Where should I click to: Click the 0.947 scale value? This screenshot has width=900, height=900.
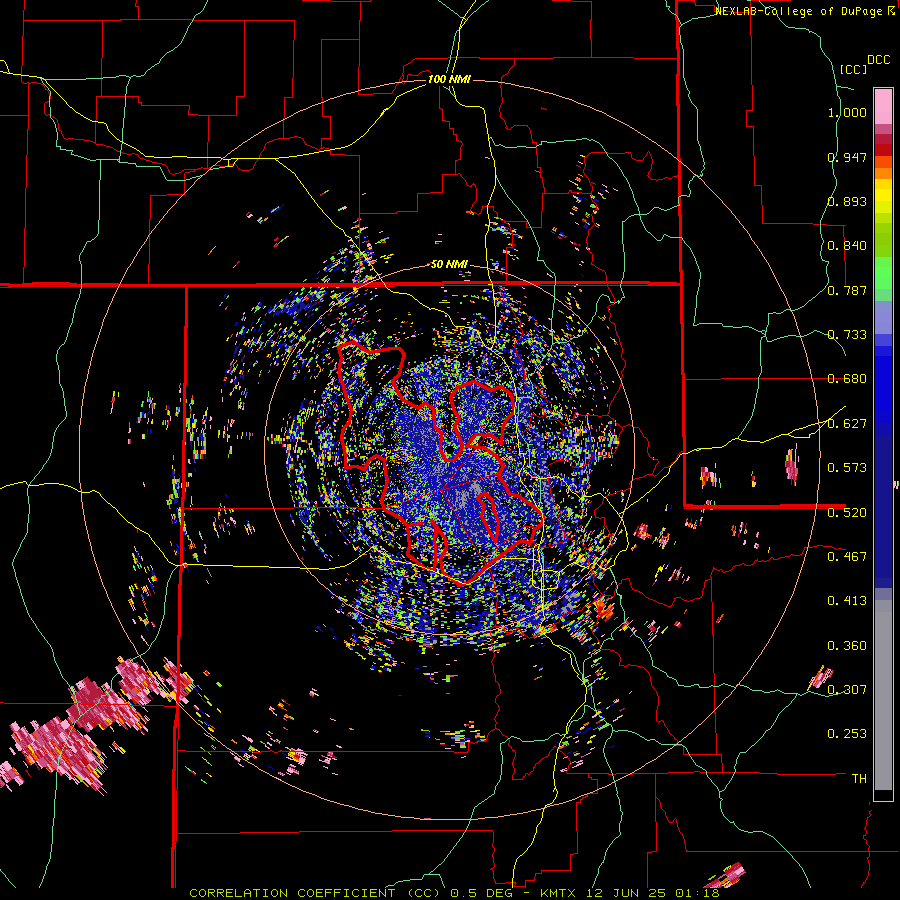click(847, 157)
